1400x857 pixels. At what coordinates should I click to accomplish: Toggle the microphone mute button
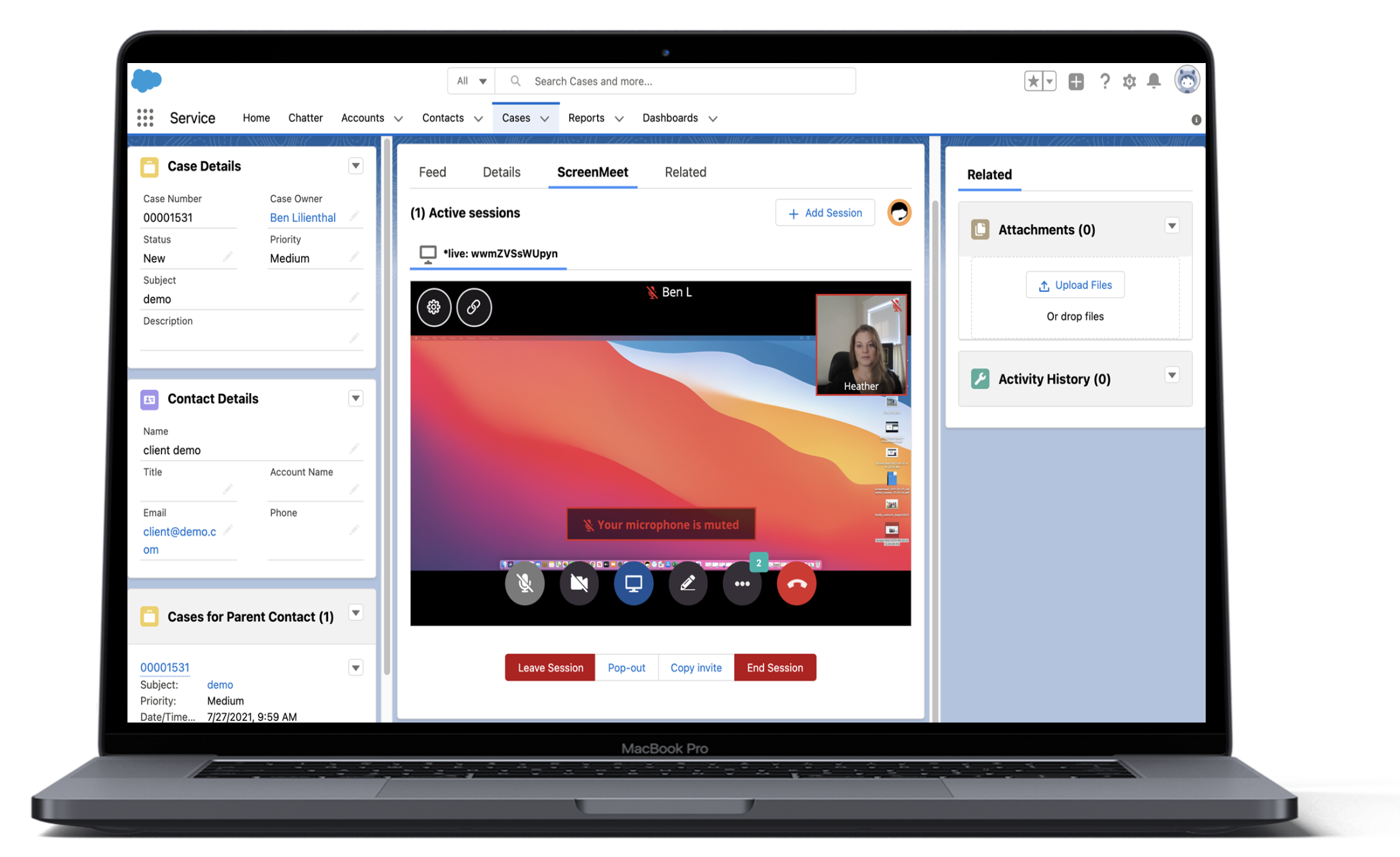(x=523, y=583)
